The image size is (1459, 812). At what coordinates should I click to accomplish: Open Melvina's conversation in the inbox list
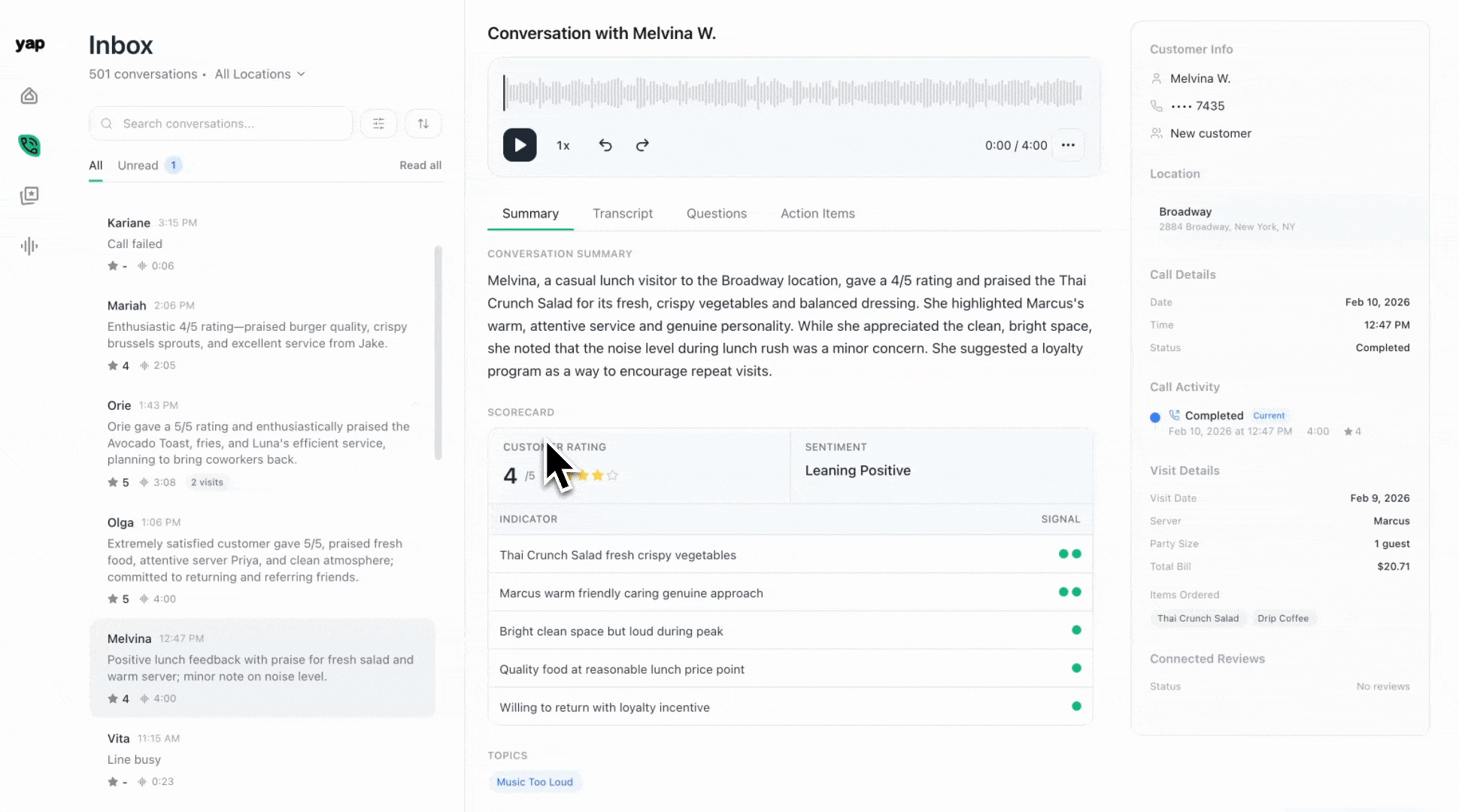pyautogui.click(x=262, y=668)
